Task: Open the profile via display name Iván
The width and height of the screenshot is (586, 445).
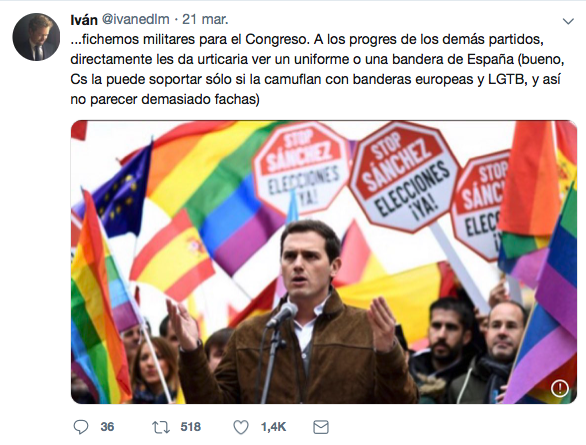Action: pyautogui.click(x=84, y=20)
